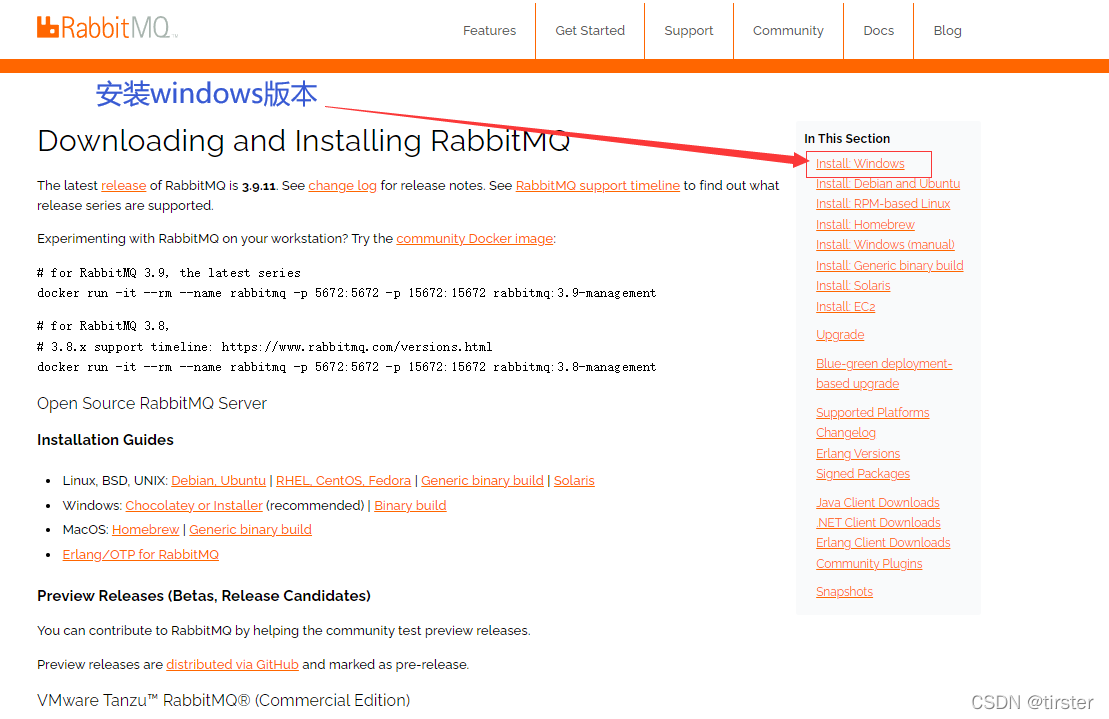Open Debian, Ubuntu installation guide
The image size is (1109, 719).
[x=219, y=480]
